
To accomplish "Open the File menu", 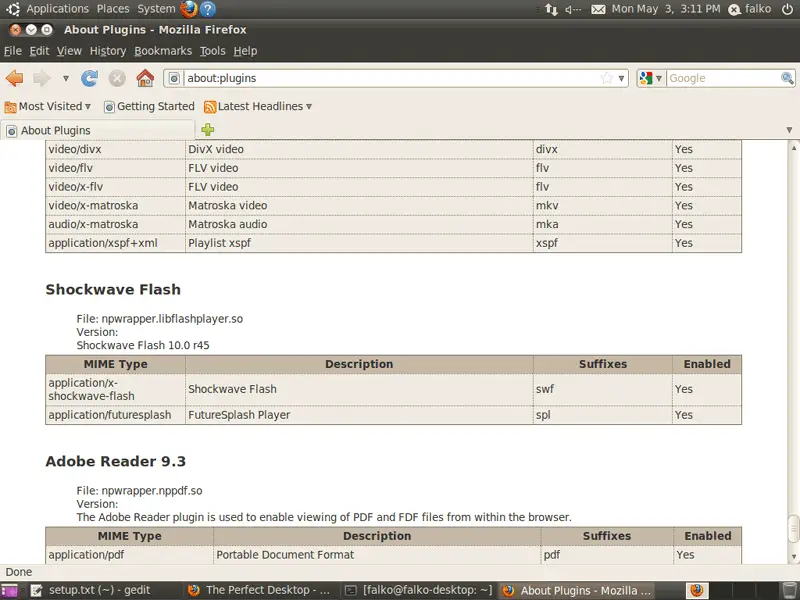I will pyautogui.click(x=13, y=51).
